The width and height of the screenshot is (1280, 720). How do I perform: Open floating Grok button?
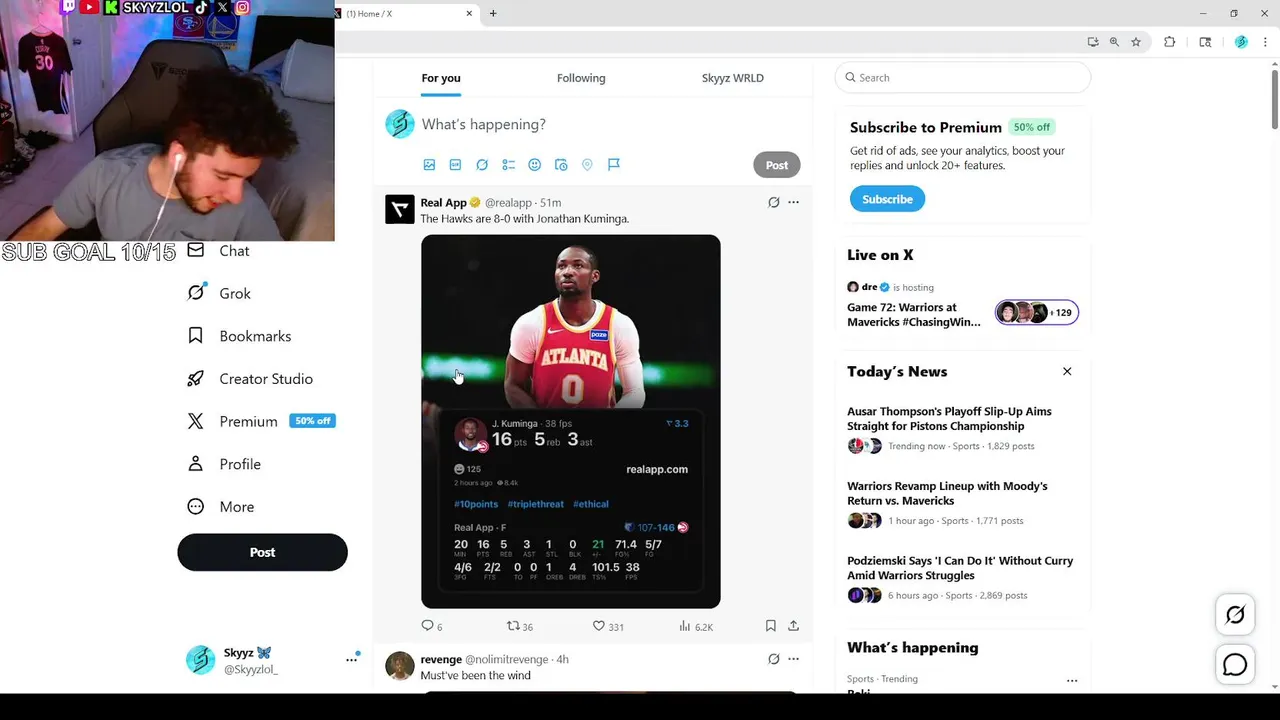pos(1235,615)
